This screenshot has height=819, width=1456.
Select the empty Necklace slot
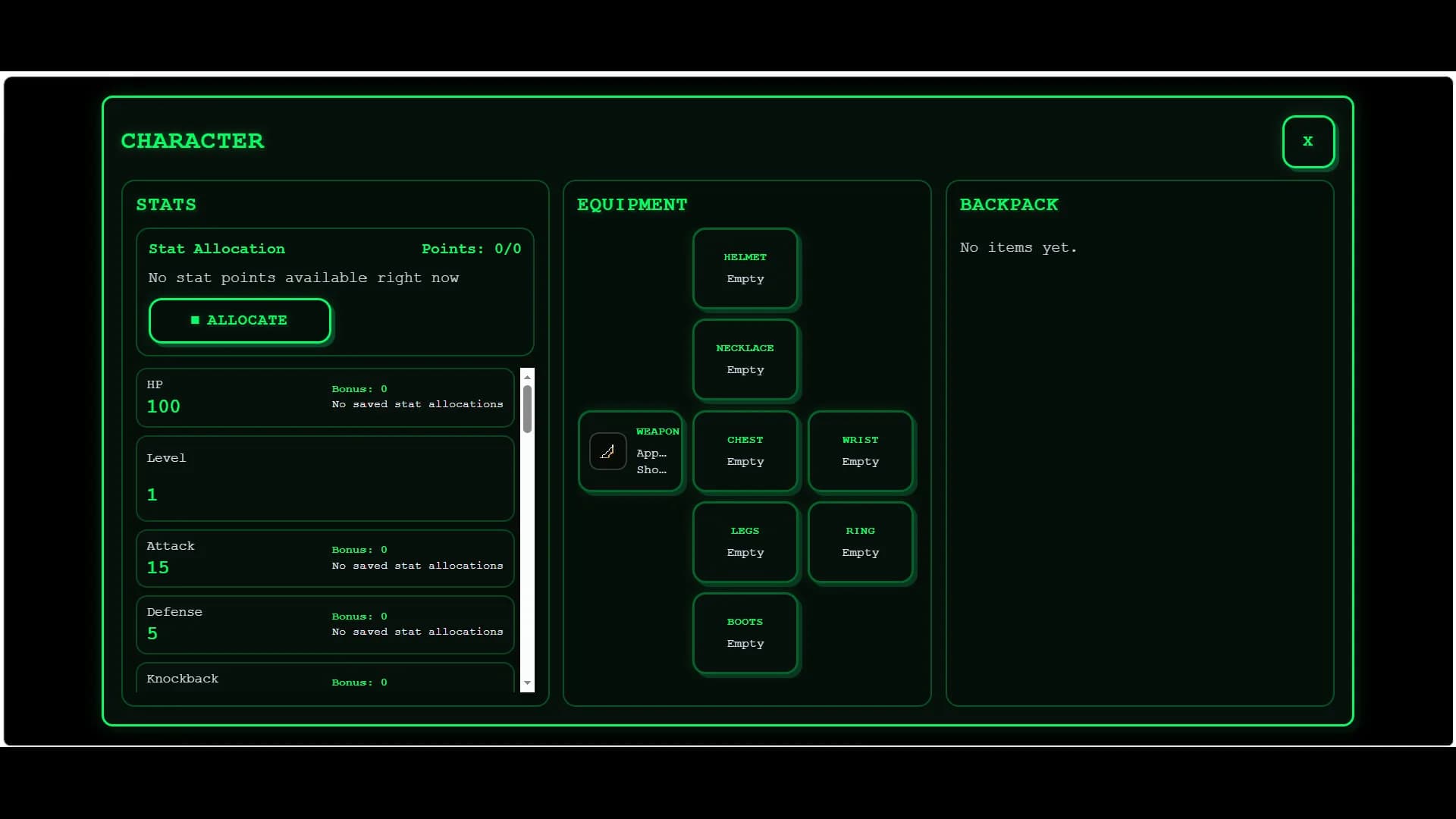745,359
